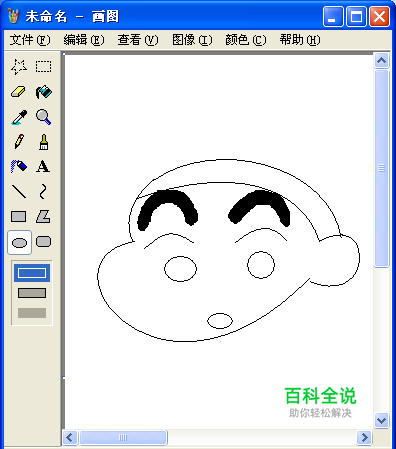Viewport: 396px width, 449px height.
Task: Minimize the Paint window
Action: pyautogui.click(x=333, y=16)
